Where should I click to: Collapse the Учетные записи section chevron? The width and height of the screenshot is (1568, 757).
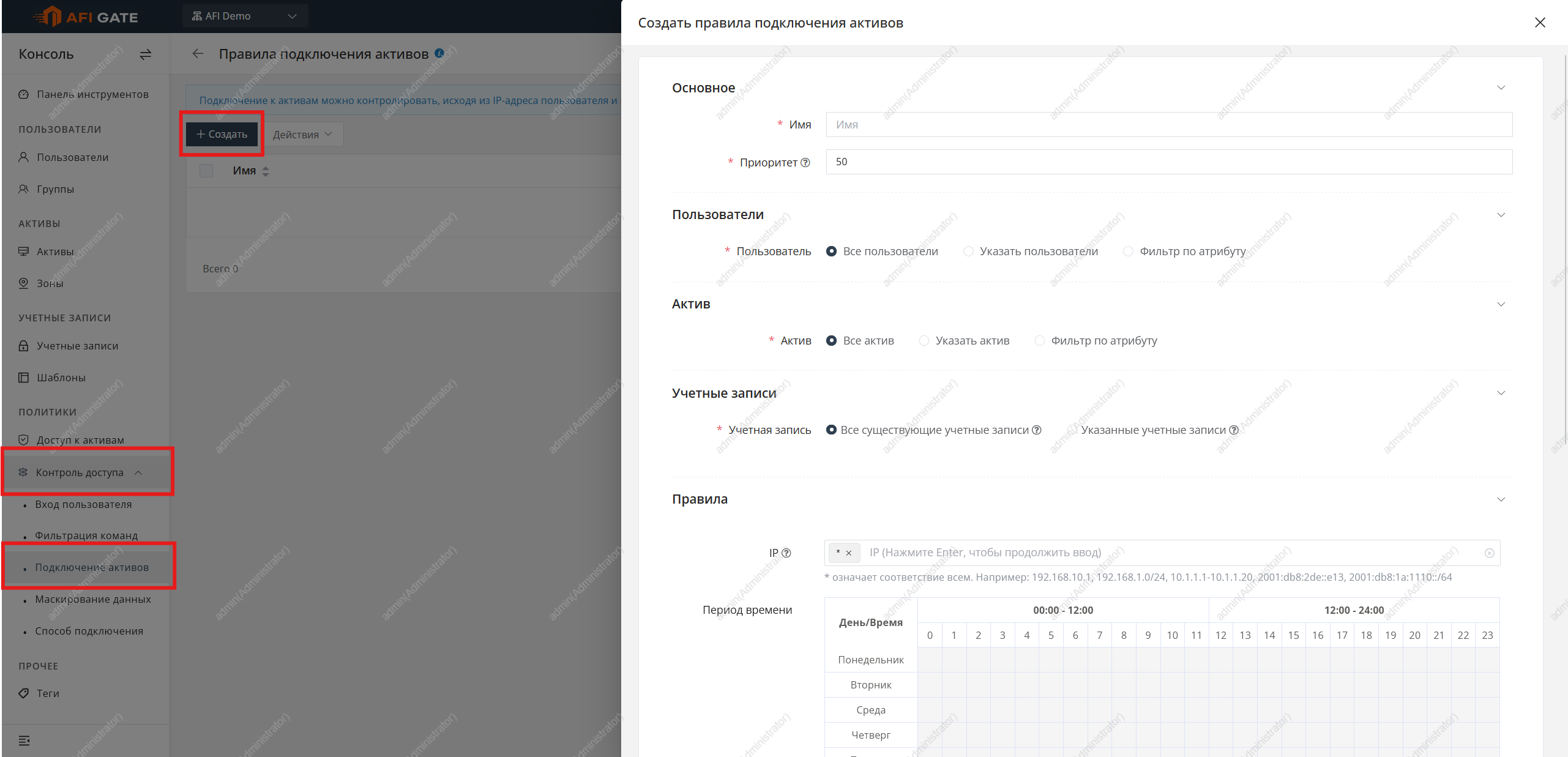(x=1501, y=393)
